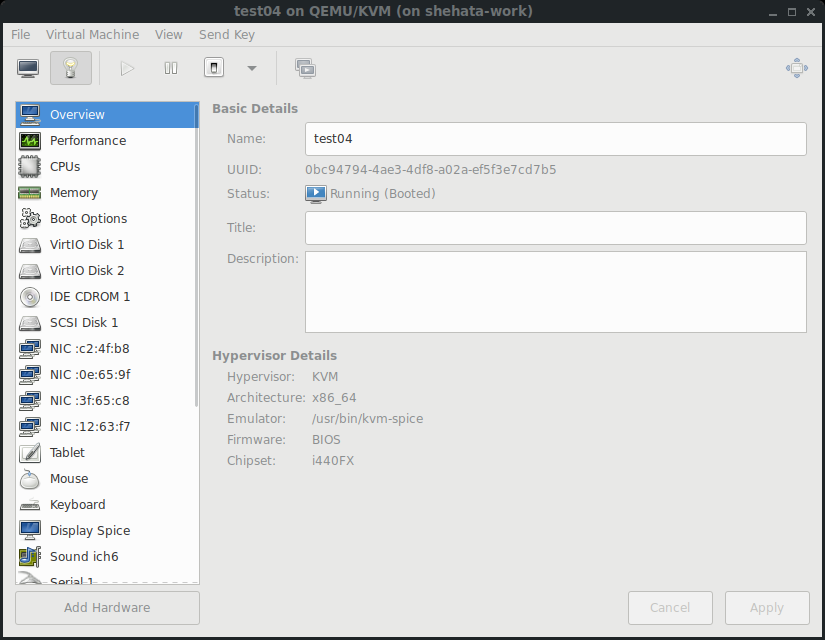Open the IDE CDROM 1 device

90,297
